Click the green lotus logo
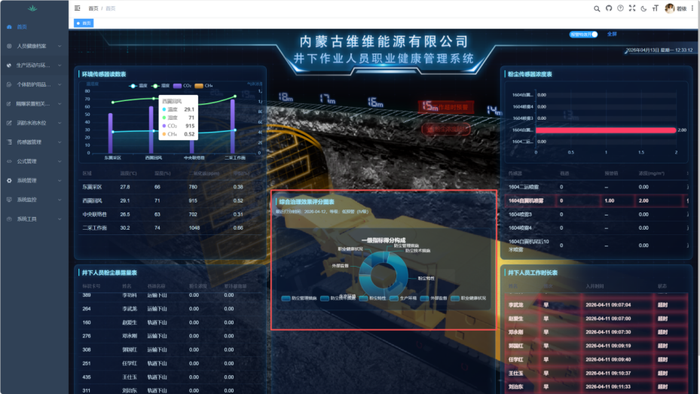The image size is (700, 394). point(33,8)
